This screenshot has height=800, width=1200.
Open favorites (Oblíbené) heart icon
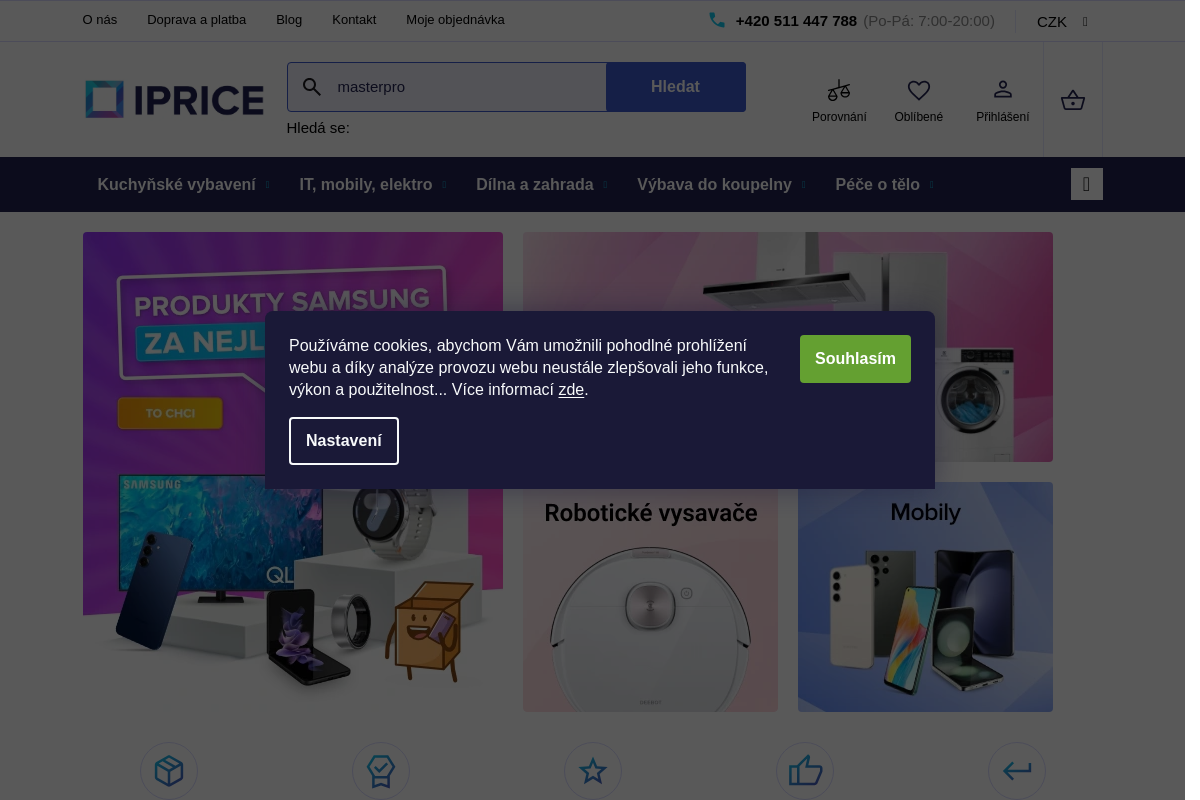tap(919, 91)
